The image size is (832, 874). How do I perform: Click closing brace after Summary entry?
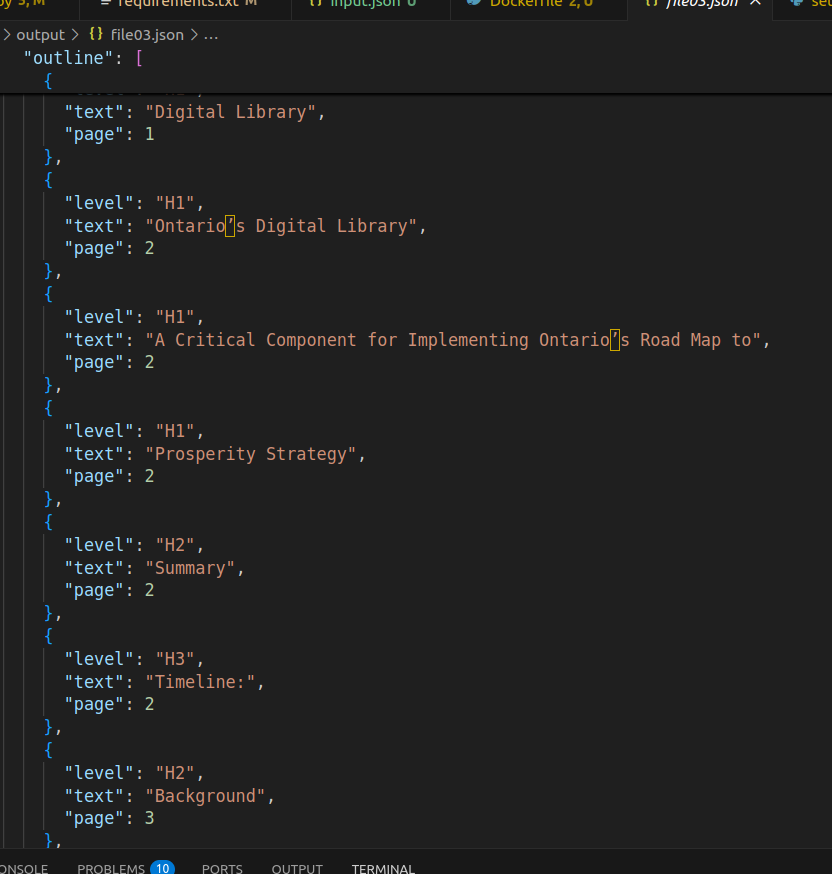(x=50, y=613)
